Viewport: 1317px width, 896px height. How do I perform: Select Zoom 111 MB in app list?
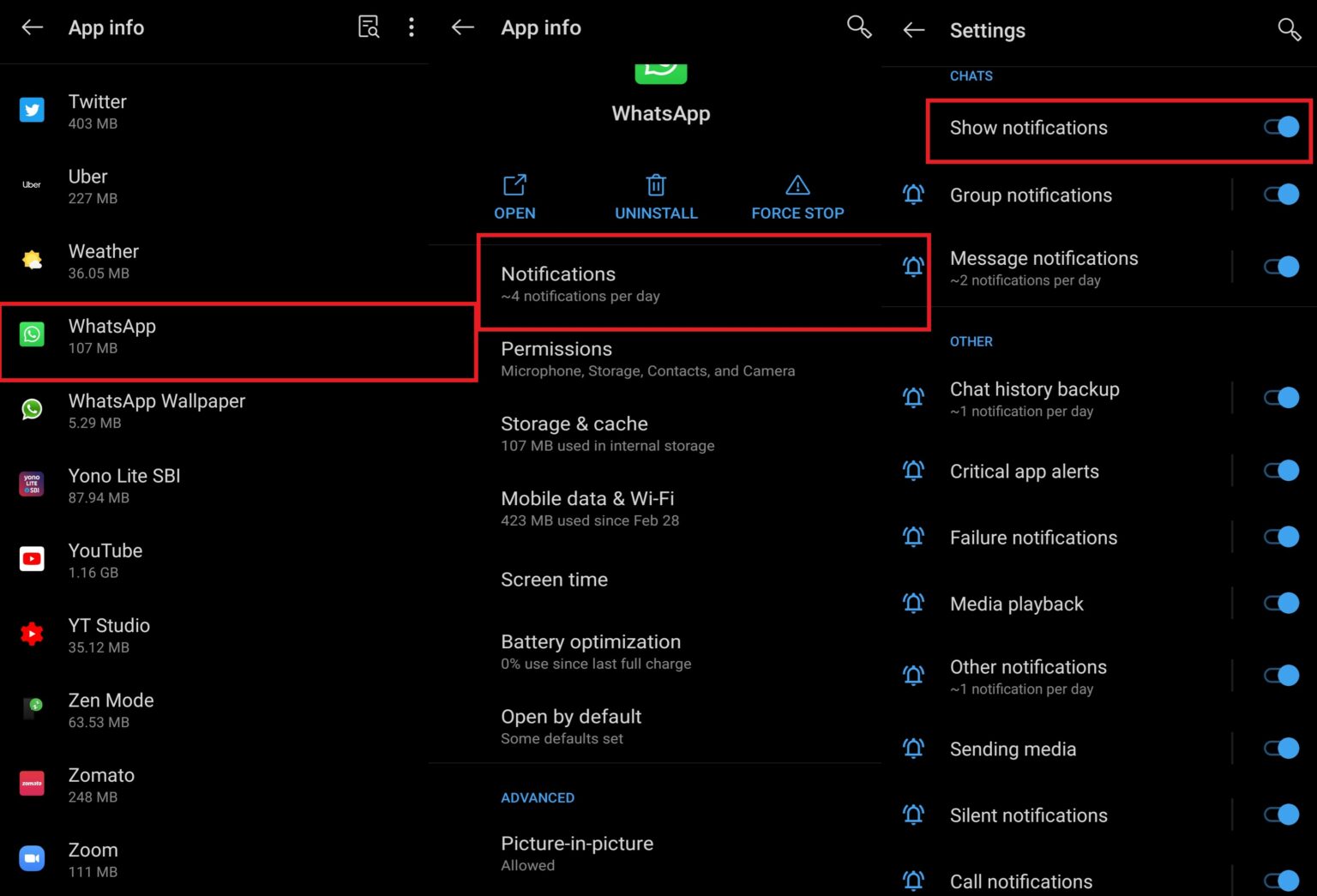(214, 859)
